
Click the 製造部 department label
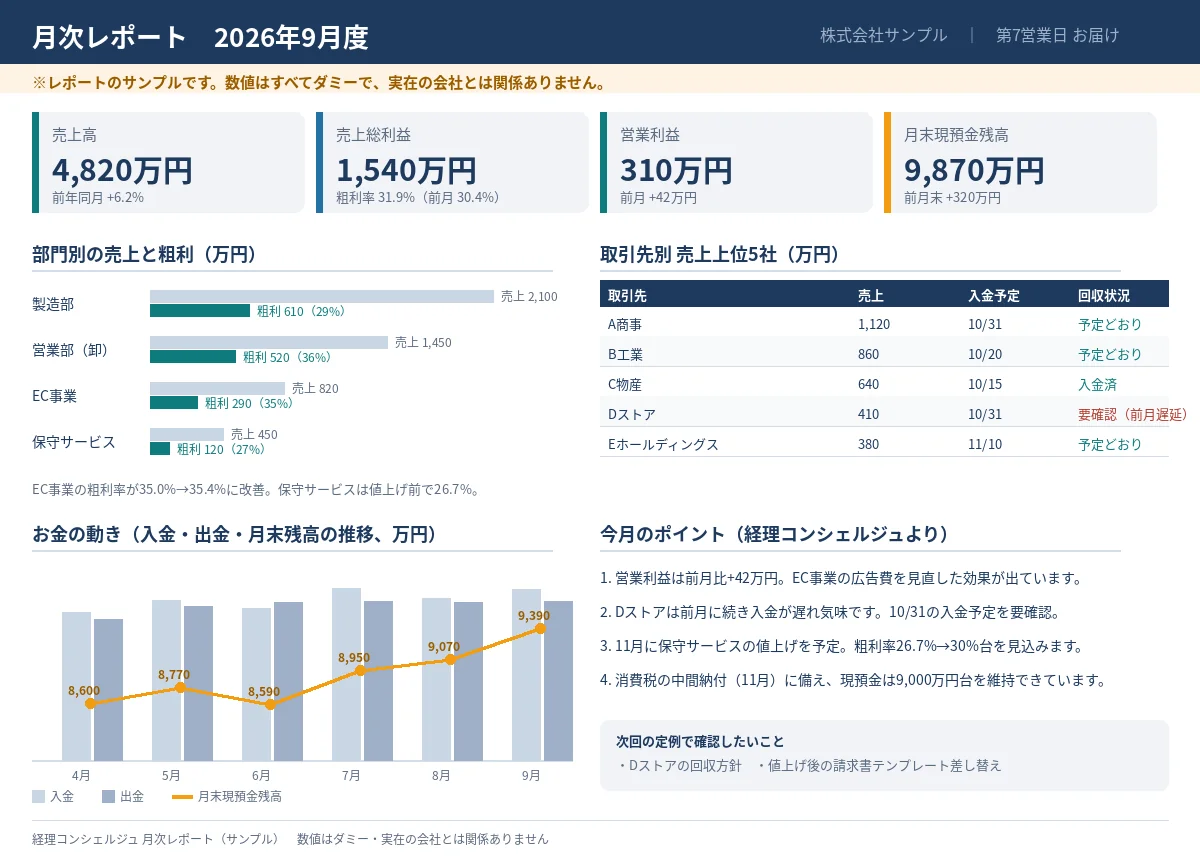tap(53, 303)
